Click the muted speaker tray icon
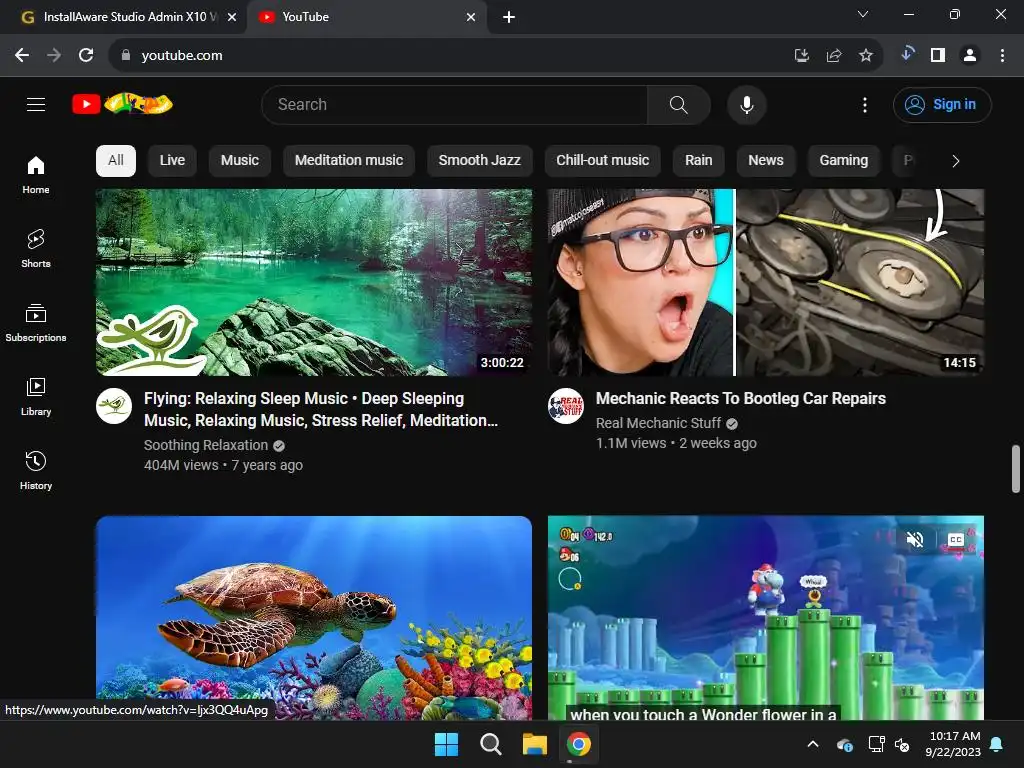This screenshot has height=768, width=1024. (x=902, y=744)
